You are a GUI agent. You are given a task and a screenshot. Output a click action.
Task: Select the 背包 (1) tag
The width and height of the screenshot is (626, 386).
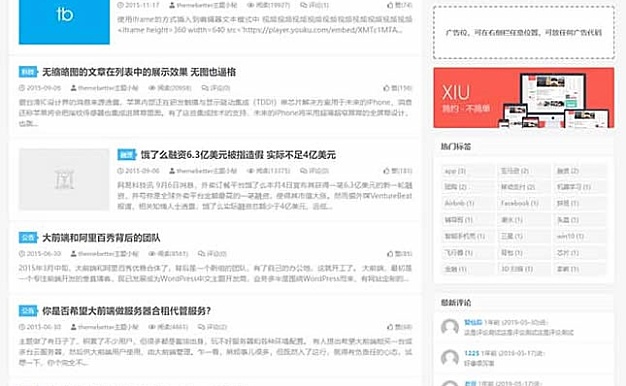click(x=524, y=253)
